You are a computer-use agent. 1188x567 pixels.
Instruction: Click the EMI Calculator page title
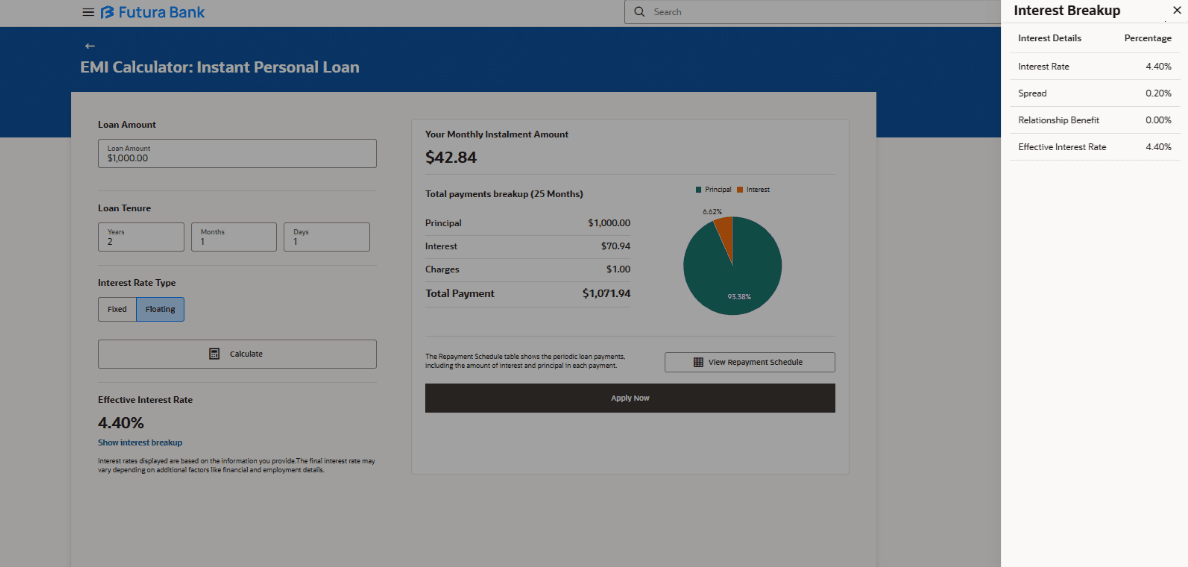(220, 67)
